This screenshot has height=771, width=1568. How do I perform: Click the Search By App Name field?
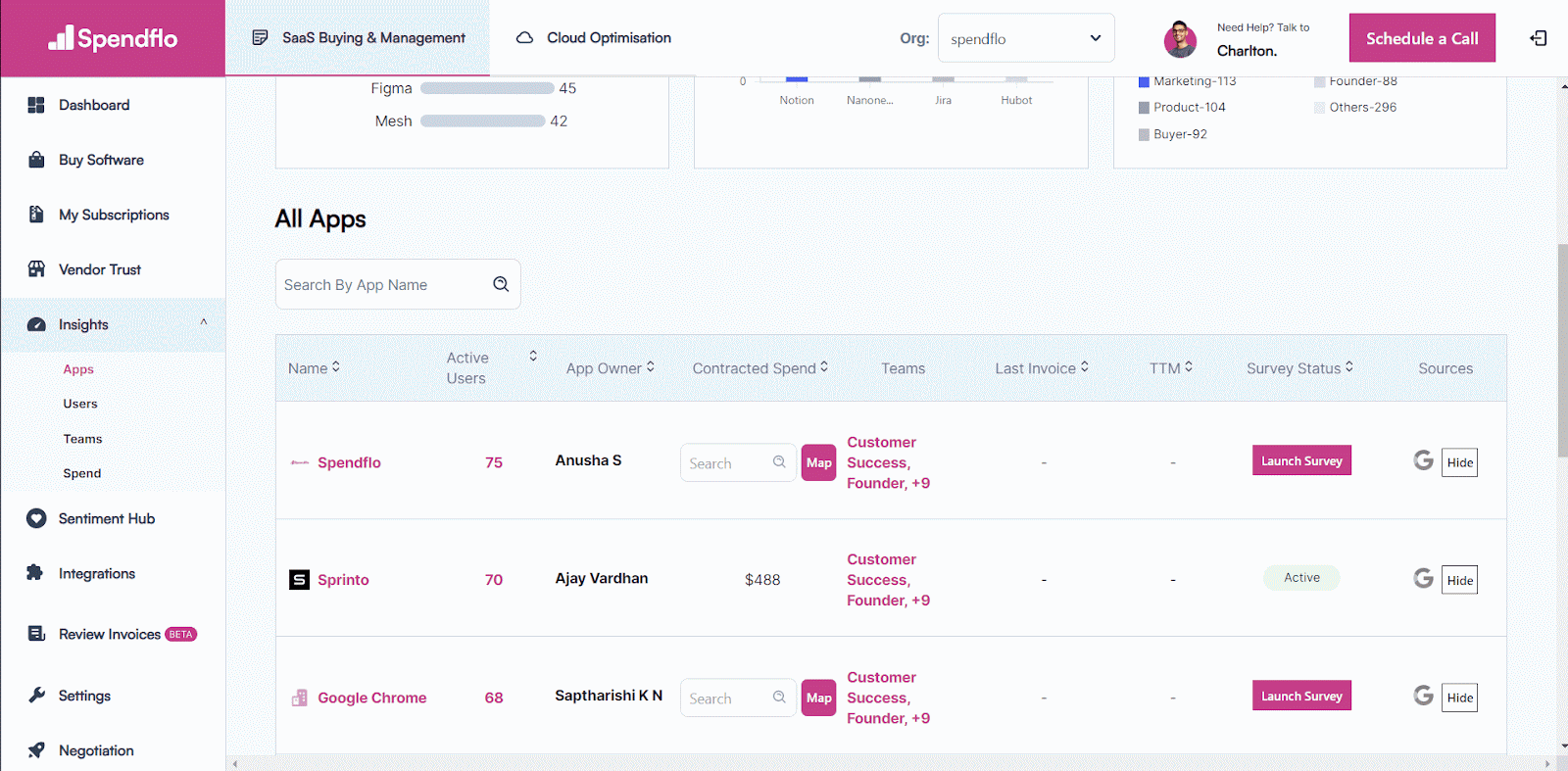pyautogui.click(x=398, y=284)
